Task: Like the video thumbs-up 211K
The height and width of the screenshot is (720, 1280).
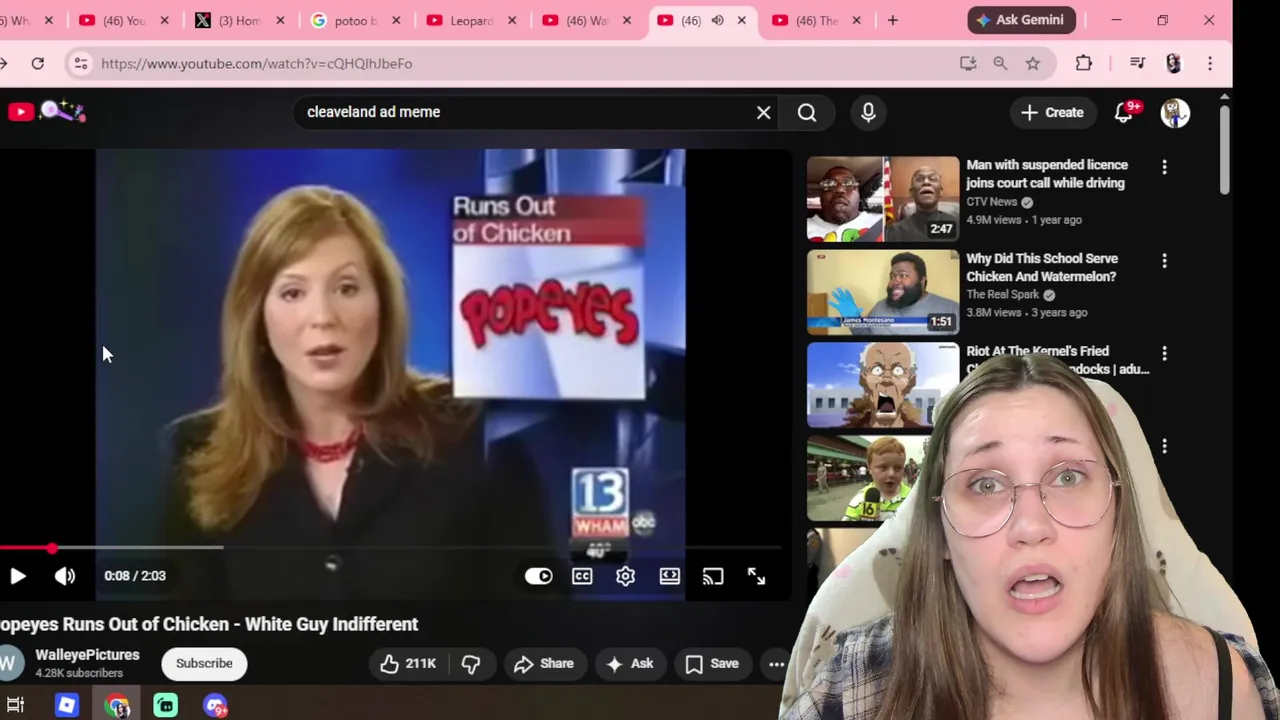Action: 408,664
